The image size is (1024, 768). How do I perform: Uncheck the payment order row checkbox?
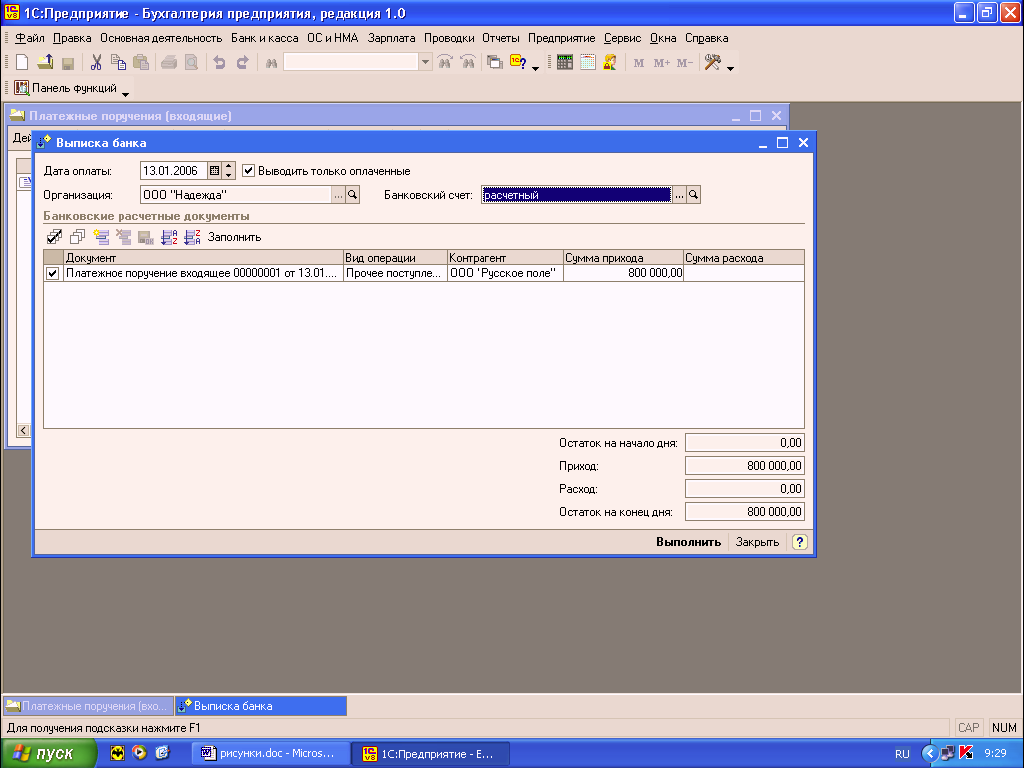[53, 273]
